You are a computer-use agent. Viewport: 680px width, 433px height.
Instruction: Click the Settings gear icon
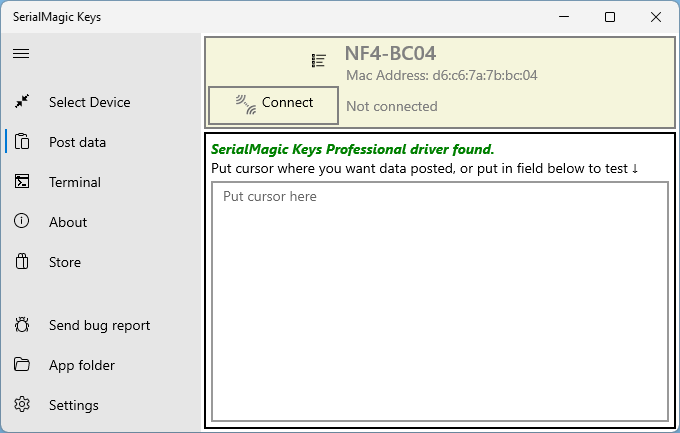tap(22, 404)
